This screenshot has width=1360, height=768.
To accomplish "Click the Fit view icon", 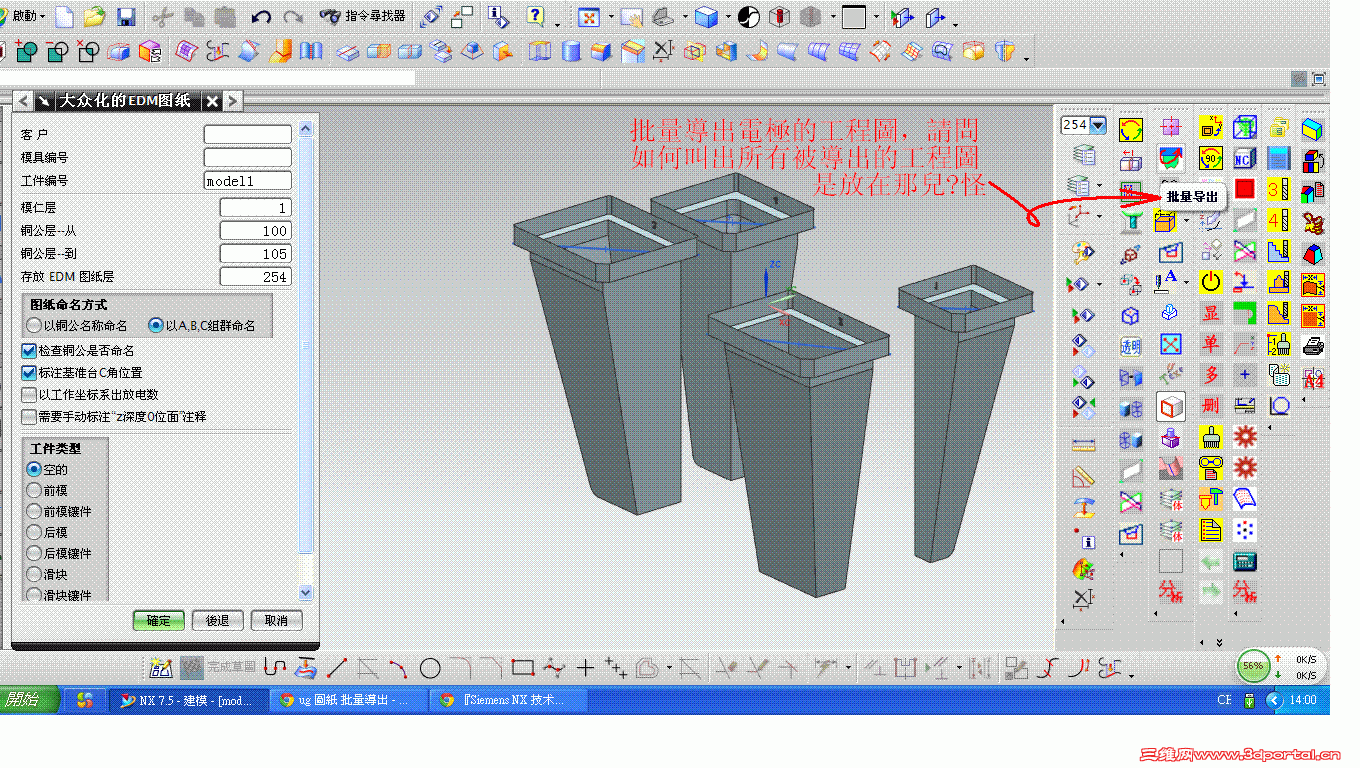I will coord(590,17).
